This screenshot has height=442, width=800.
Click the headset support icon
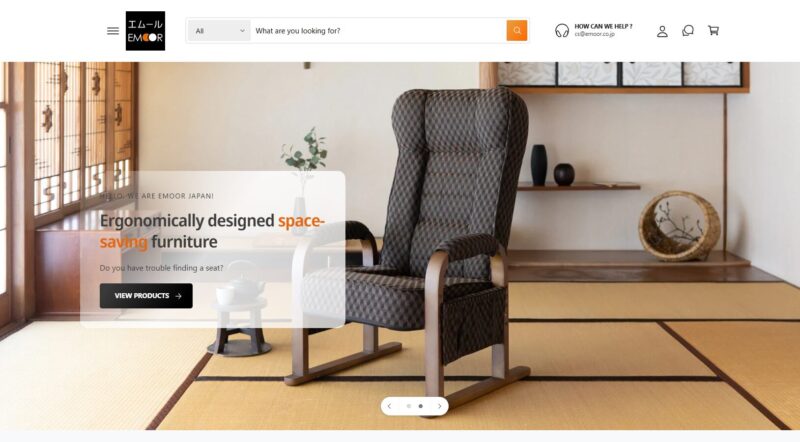pos(562,31)
